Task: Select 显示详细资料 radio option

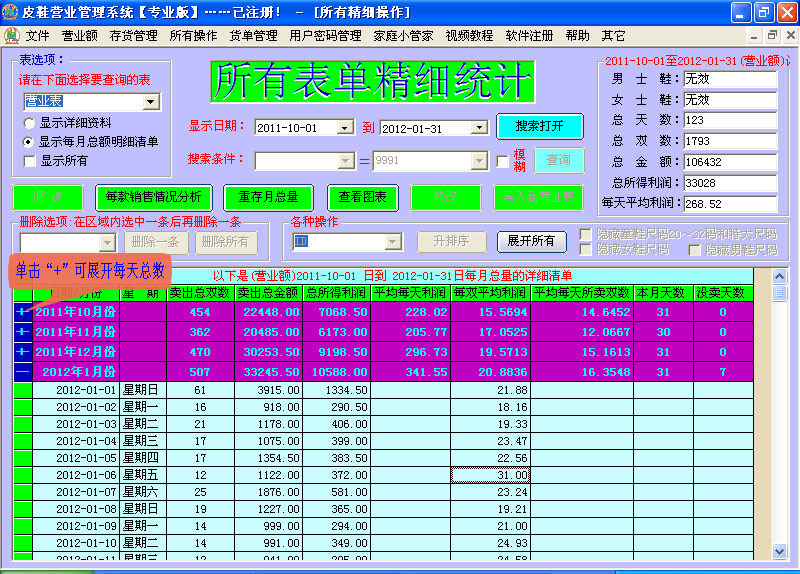Action: (x=29, y=123)
